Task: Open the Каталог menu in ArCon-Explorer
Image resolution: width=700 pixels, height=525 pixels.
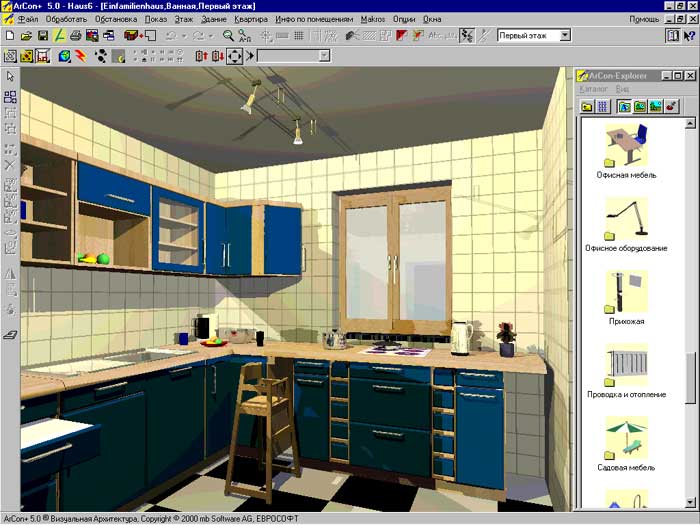Action: point(593,89)
